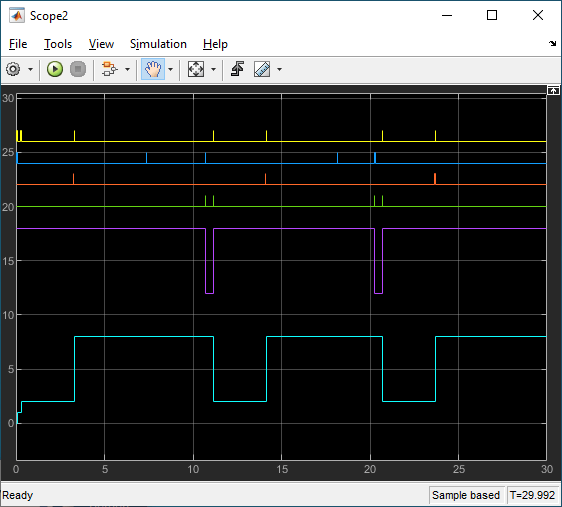Expand the highlight block dropdown arrow
Image resolution: width=562 pixels, height=507 pixels.
click(x=127, y=70)
